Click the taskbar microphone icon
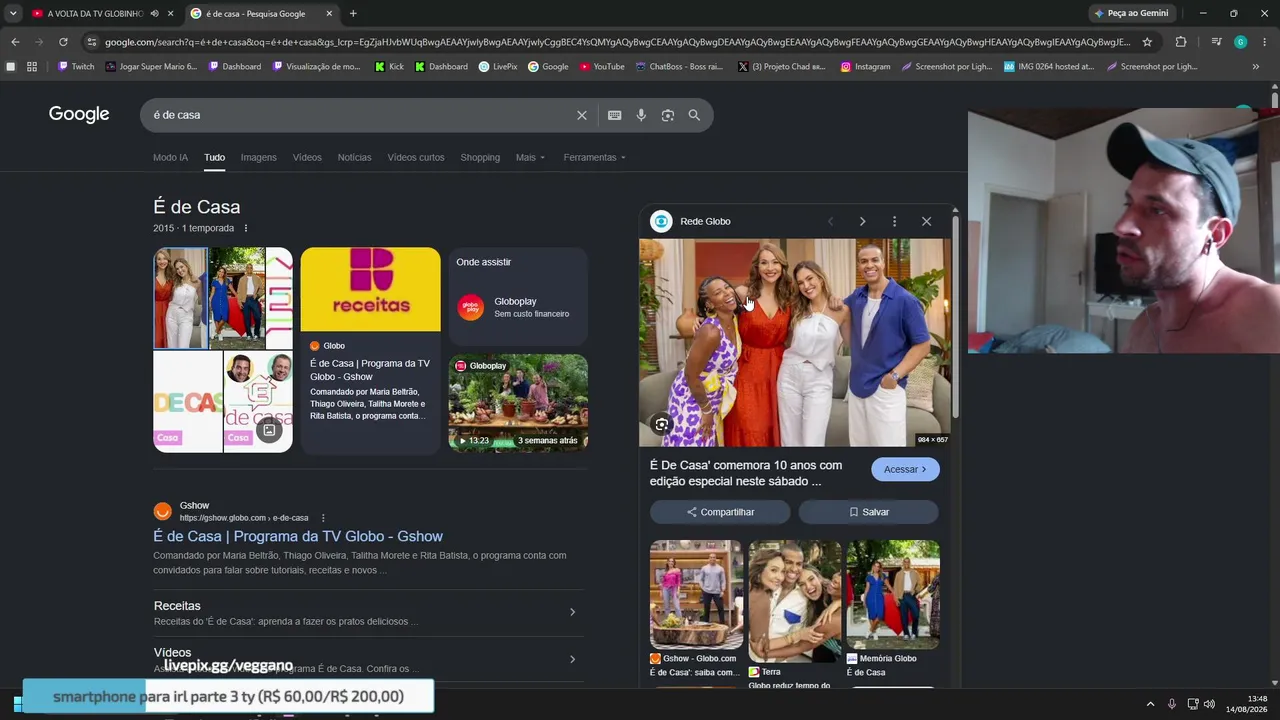Image resolution: width=1280 pixels, height=720 pixels. coord(1172,704)
